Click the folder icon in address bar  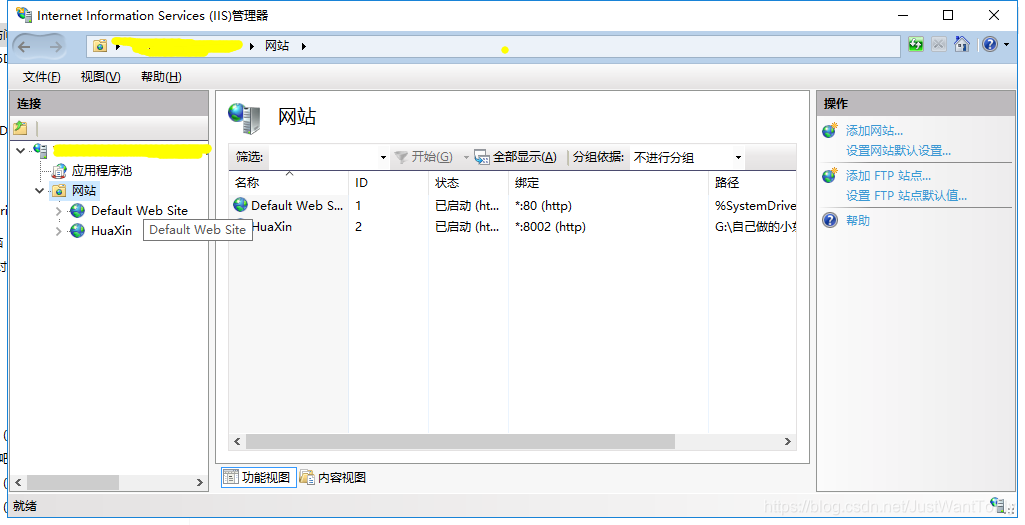[x=99, y=46]
